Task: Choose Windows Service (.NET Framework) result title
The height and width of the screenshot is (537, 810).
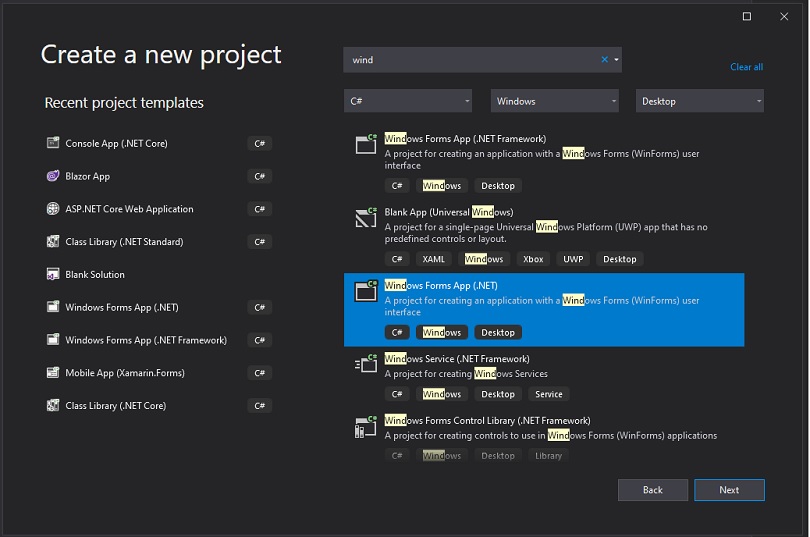Action: tap(457, 358)
